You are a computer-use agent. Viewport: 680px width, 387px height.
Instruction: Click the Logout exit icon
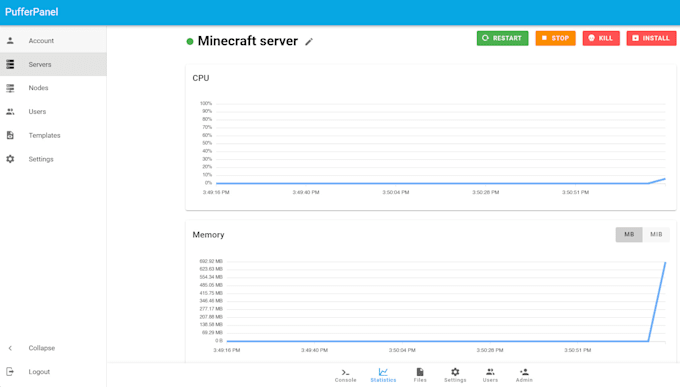tap(10, 371)
